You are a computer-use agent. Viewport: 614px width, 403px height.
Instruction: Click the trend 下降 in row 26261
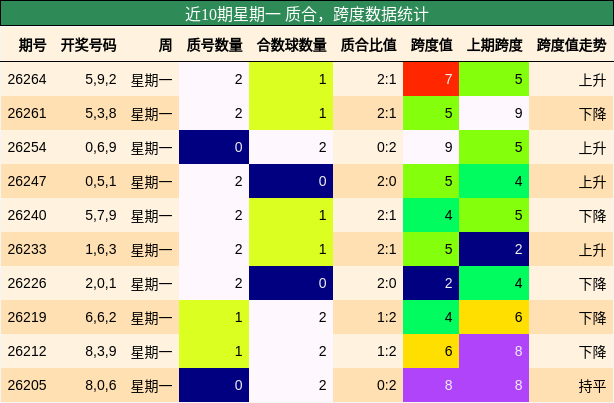(592, 114)
